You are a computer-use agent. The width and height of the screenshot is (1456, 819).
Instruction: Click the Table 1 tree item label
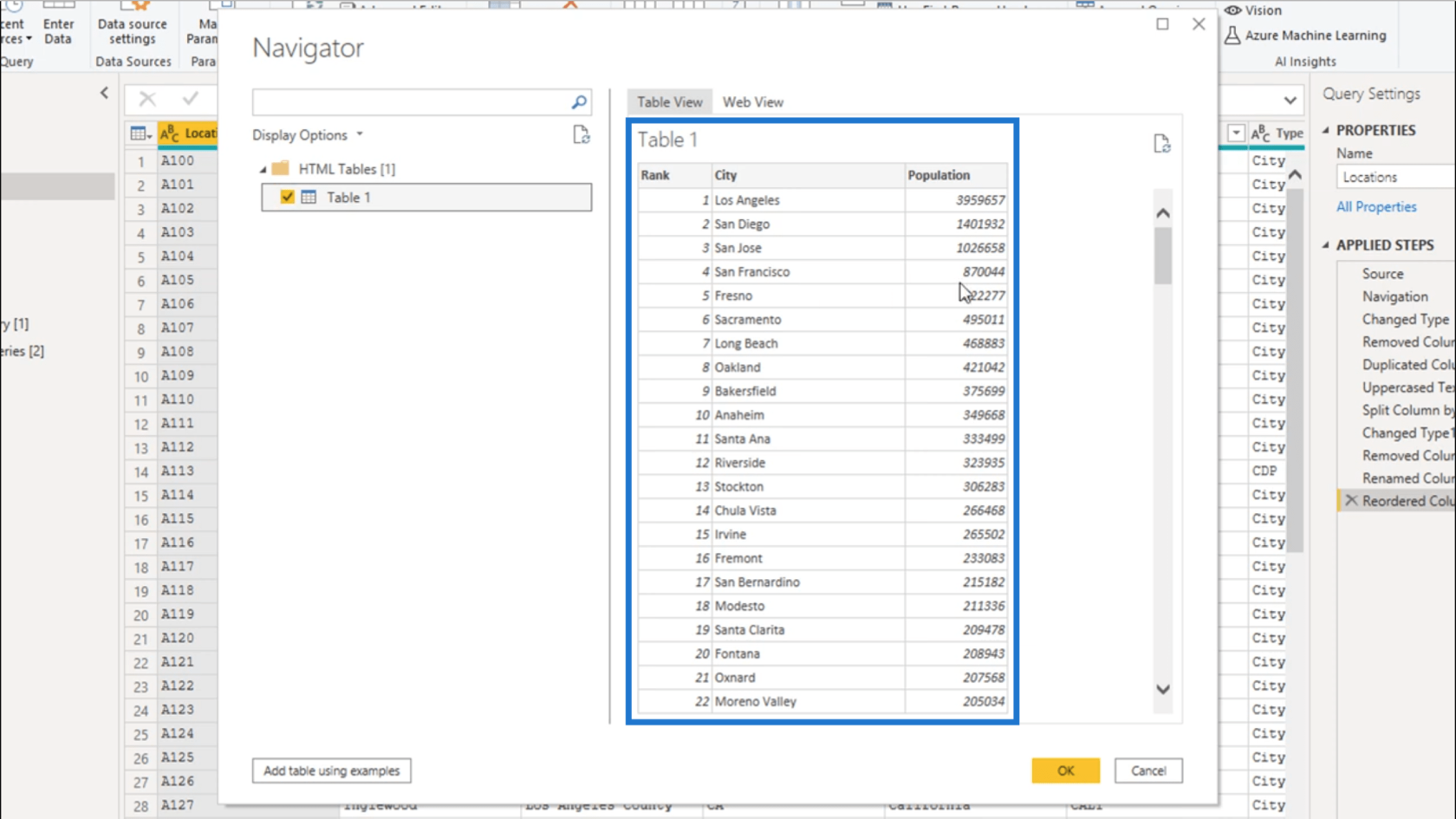pyautogui.click(x=348, y=198)
